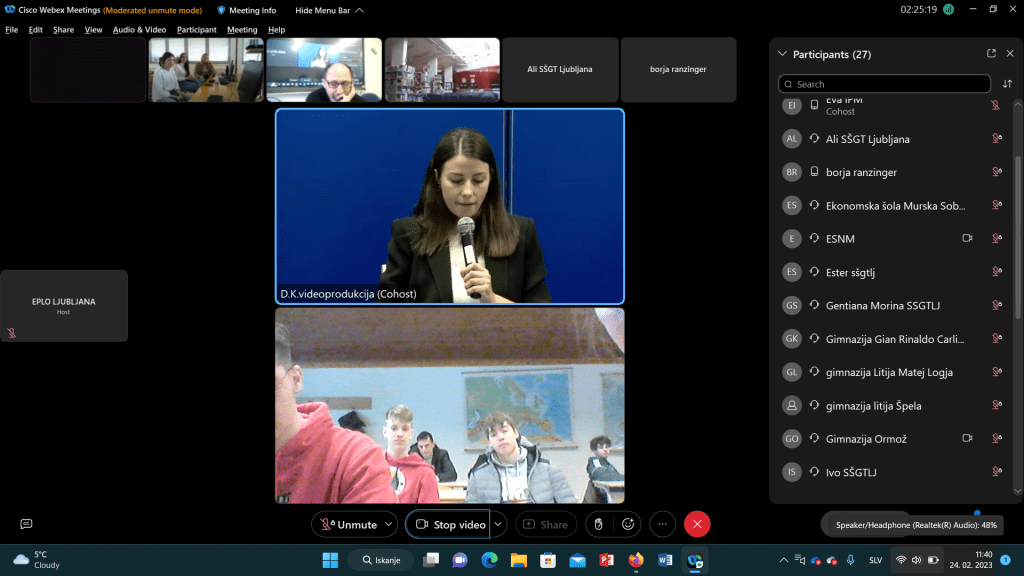Viewport: 1024px width, 576px height.
Task: Open File Explorer from taskbar
Action: tap(519, 560)
